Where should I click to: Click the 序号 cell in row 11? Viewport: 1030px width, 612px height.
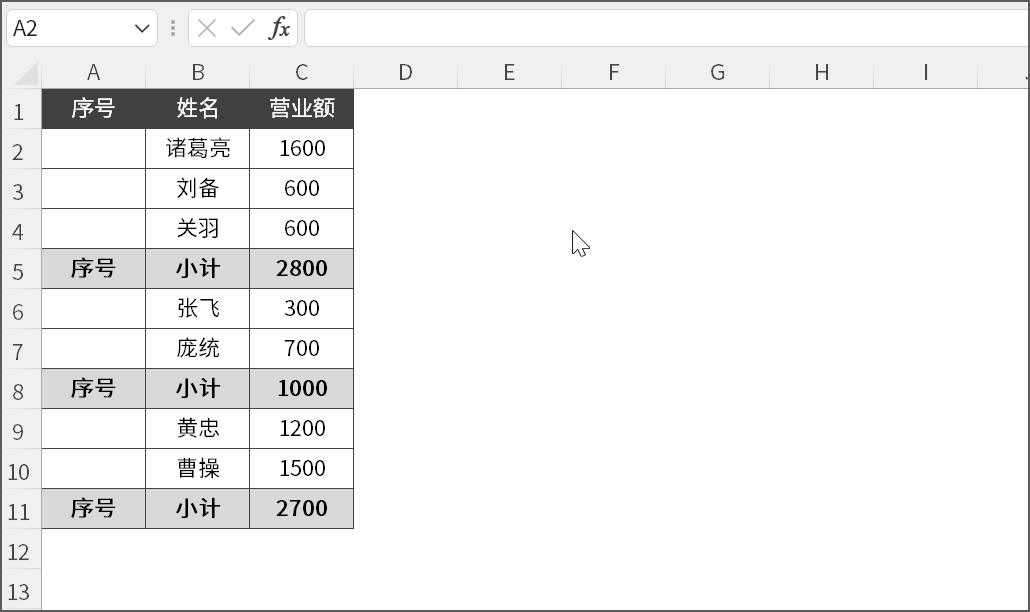pos(93,508)
